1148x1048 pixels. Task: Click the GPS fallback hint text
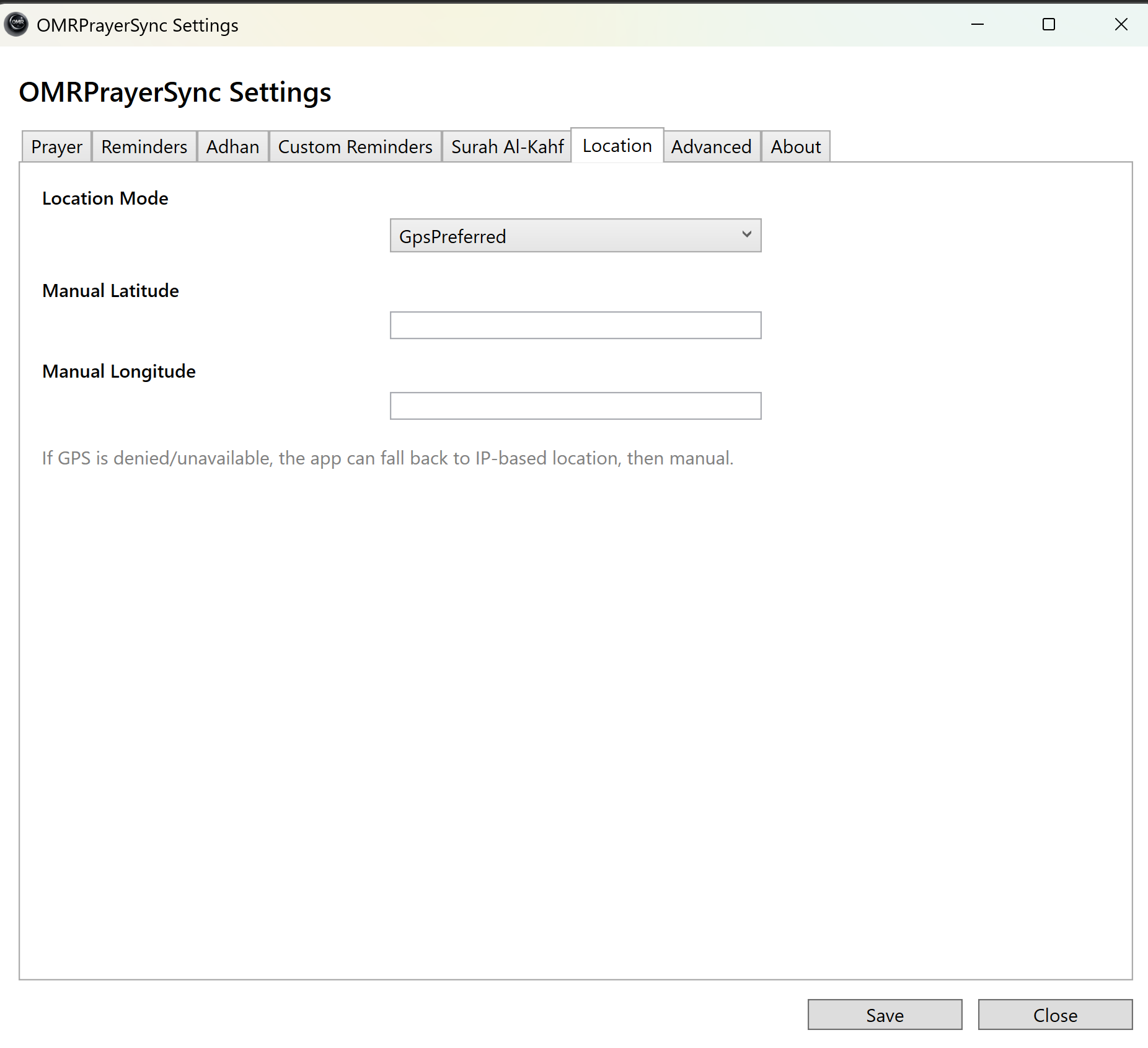(x=388, y=458)
